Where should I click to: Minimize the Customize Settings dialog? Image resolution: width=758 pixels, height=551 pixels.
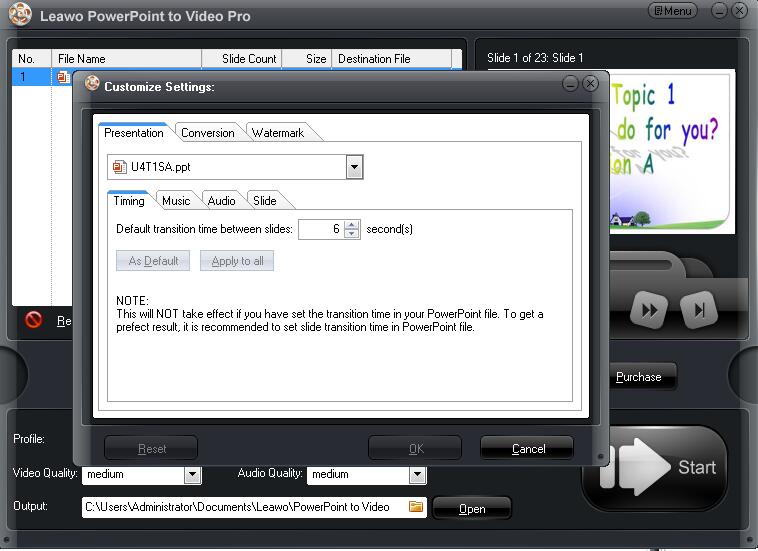(x=570, y=84)
